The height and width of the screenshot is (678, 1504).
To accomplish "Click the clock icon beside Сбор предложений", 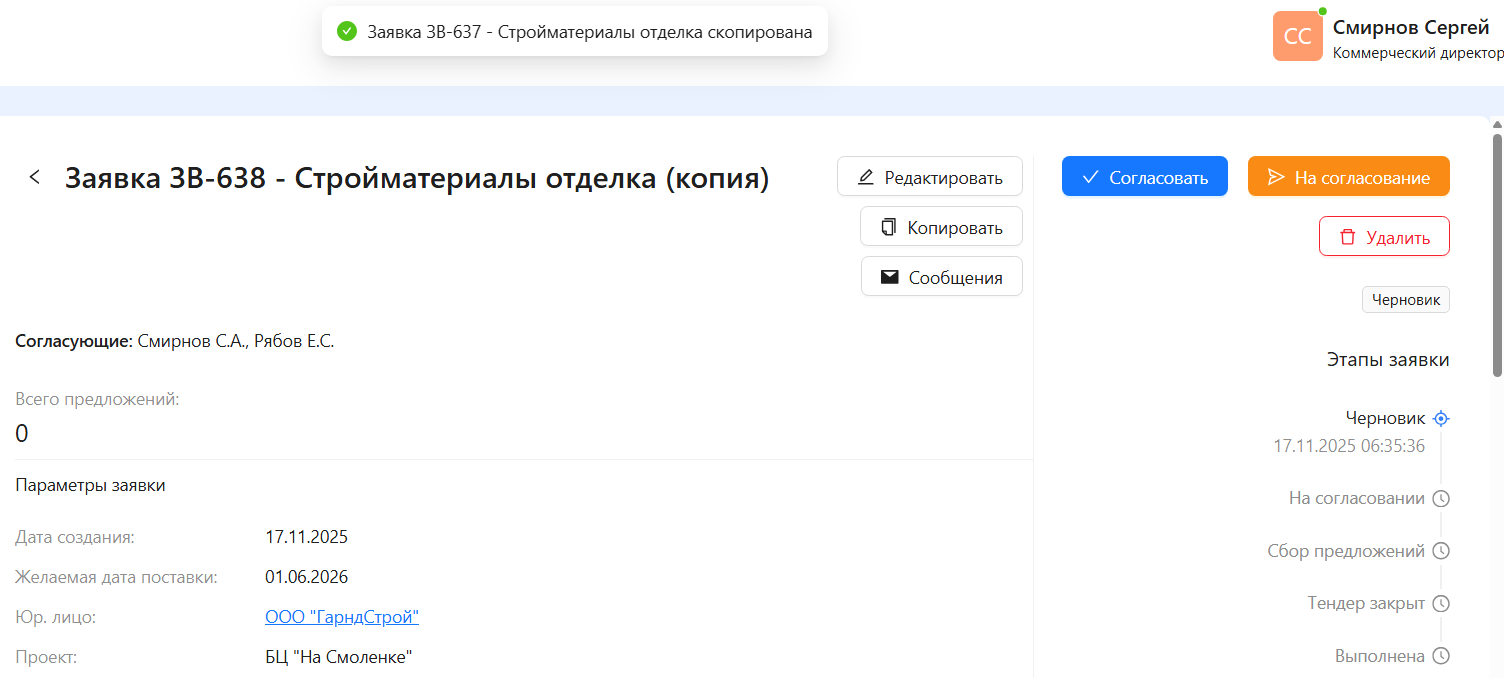I will click(x=1441, y=550).
